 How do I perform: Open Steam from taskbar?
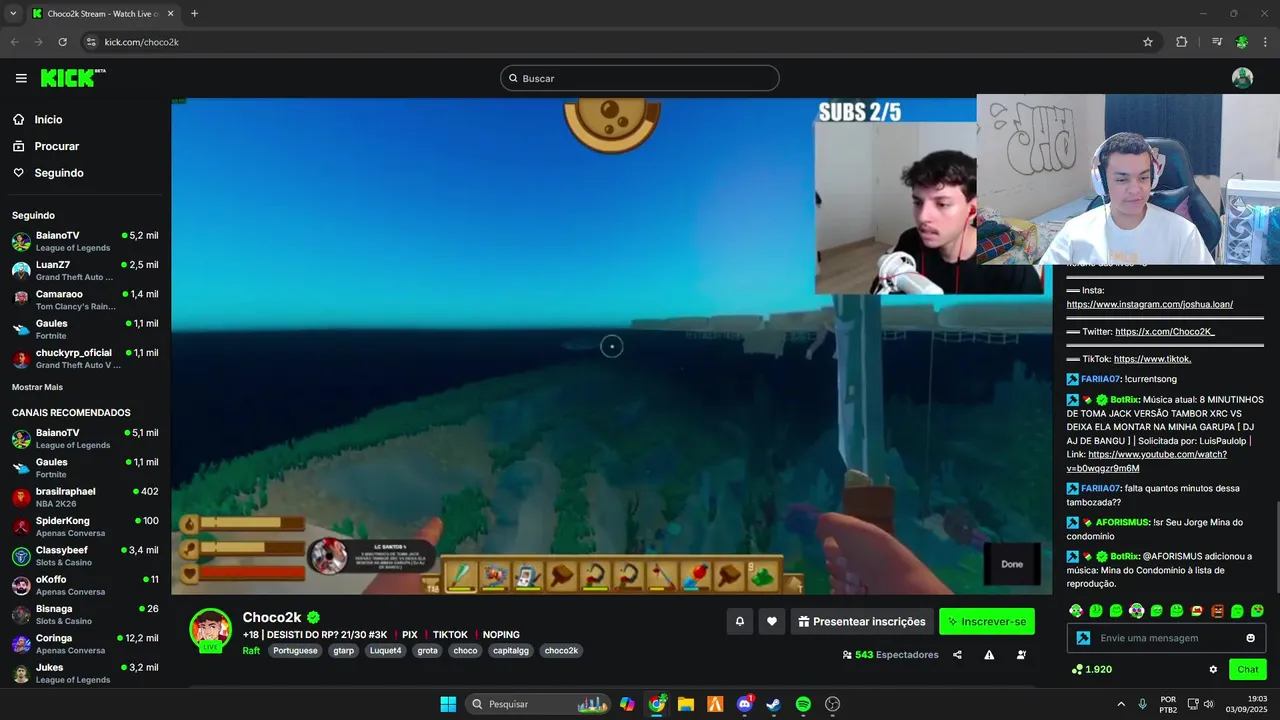(x=774, y=704)
